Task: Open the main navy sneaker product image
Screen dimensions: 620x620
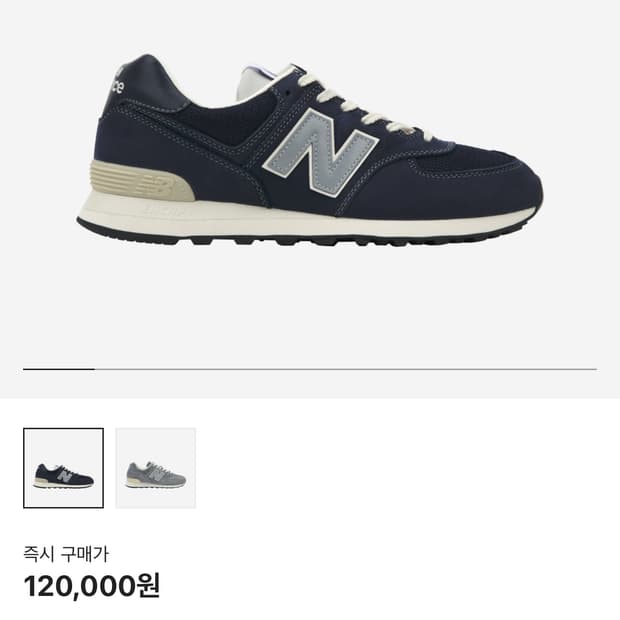Action: click(x=310, y=150)
